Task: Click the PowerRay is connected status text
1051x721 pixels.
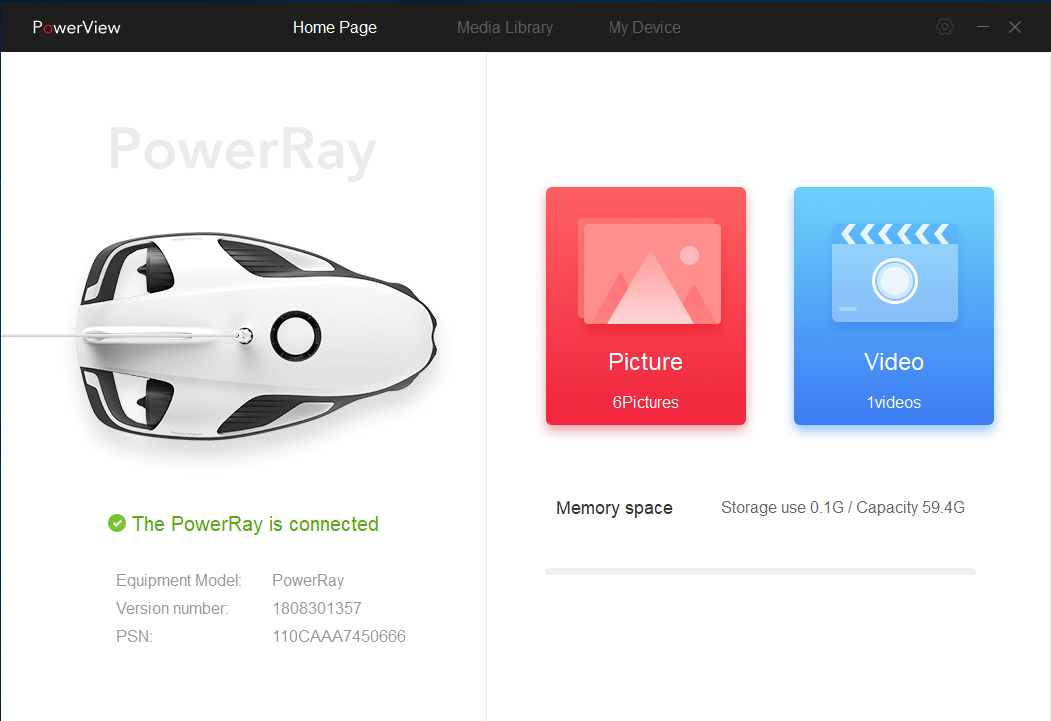Action: coord(255,524)
